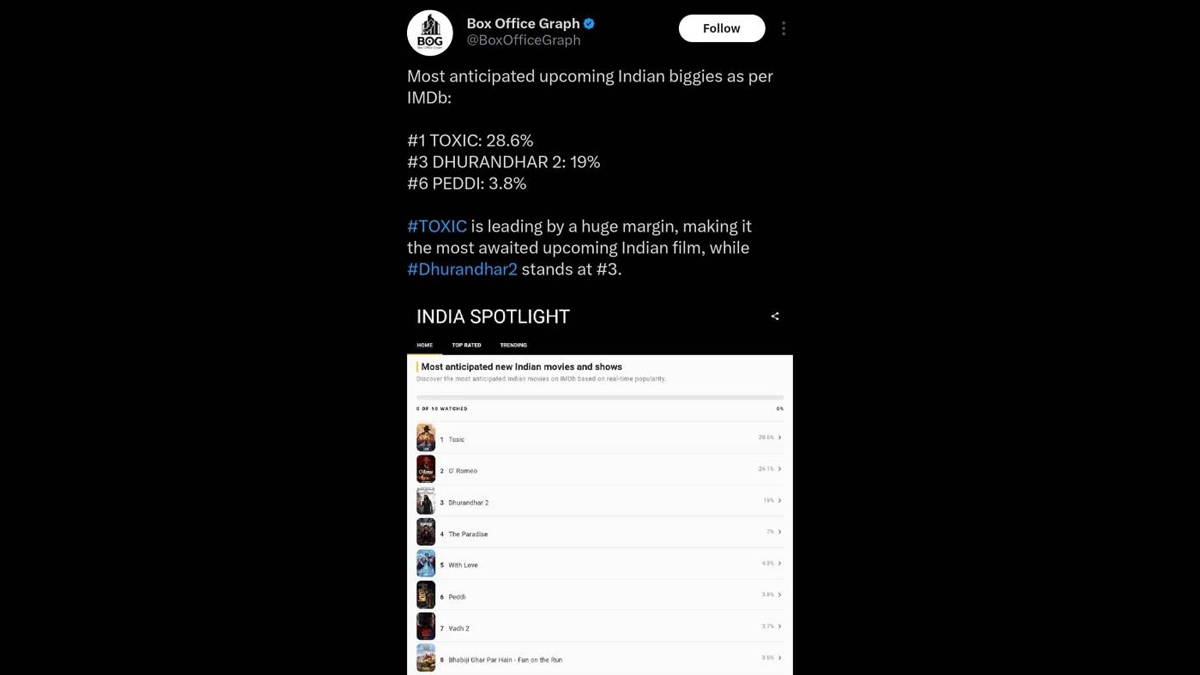Click the blue verified badge
The image size is (1200, 675).
590,24
